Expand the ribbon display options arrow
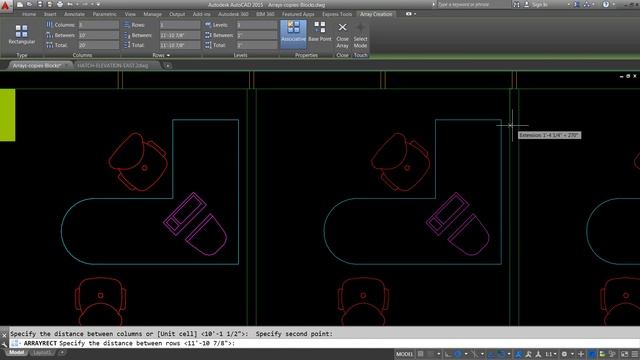This screenshot has width=640, height=360. [x=415, y=14]
